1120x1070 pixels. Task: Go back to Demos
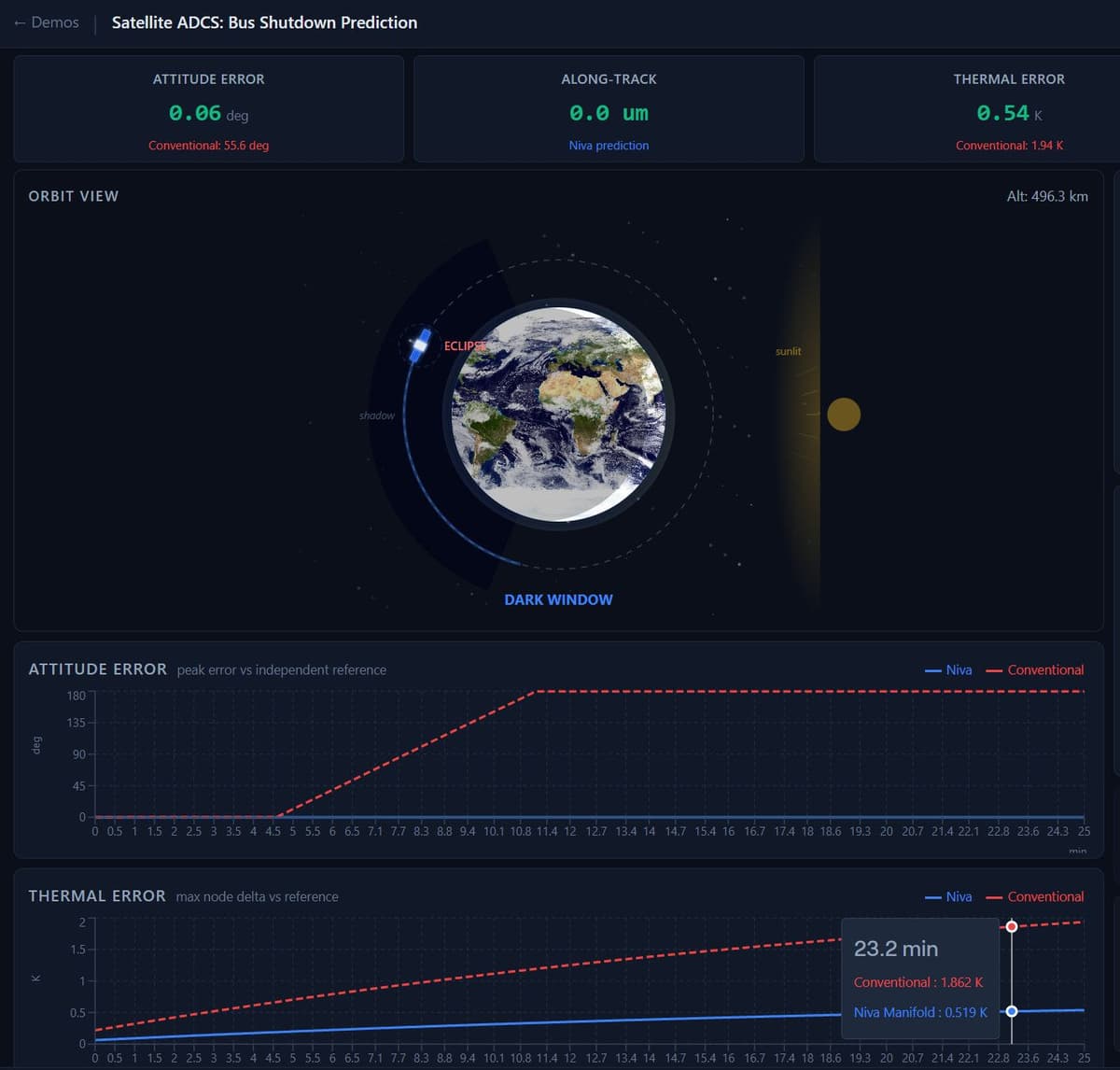tap(46, 22)
